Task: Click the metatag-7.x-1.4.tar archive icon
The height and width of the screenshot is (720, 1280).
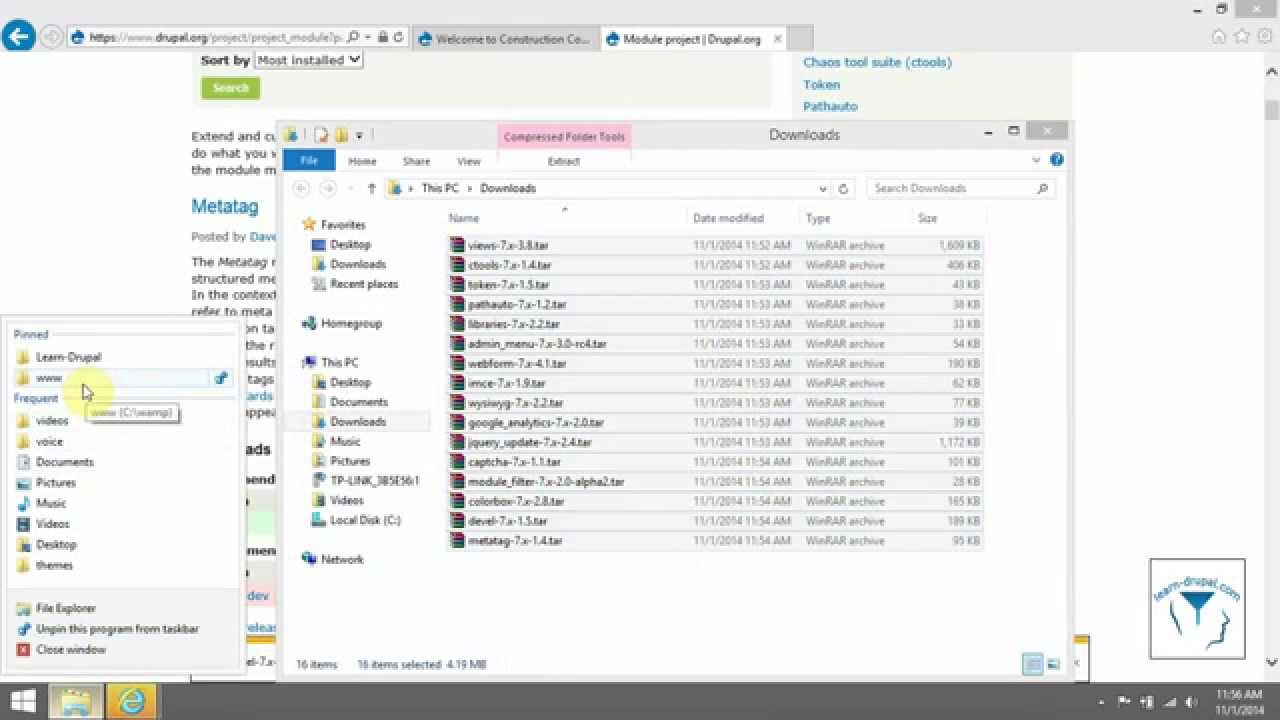Action: (457, 541)
